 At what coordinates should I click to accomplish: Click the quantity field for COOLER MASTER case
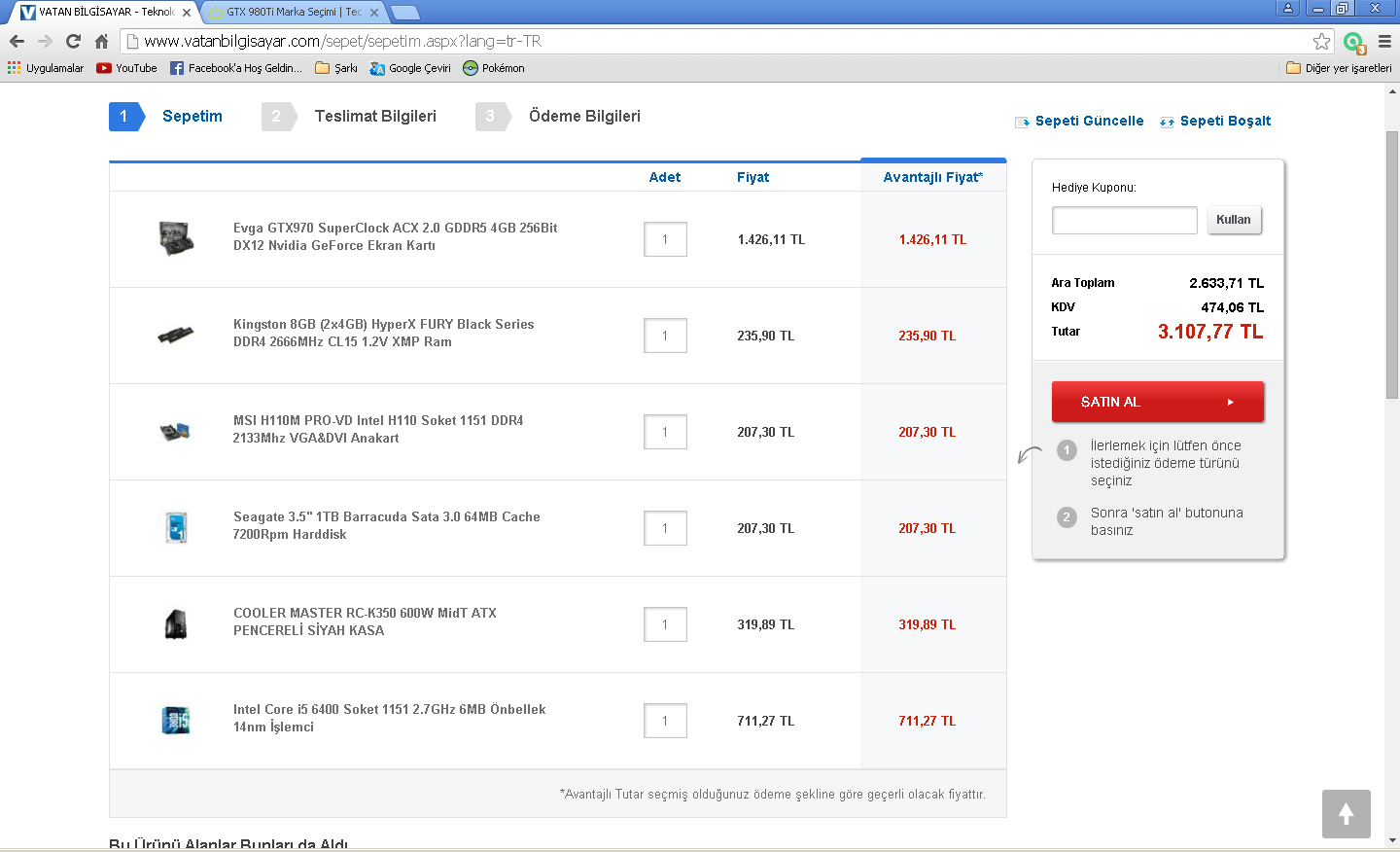[665, 624]
